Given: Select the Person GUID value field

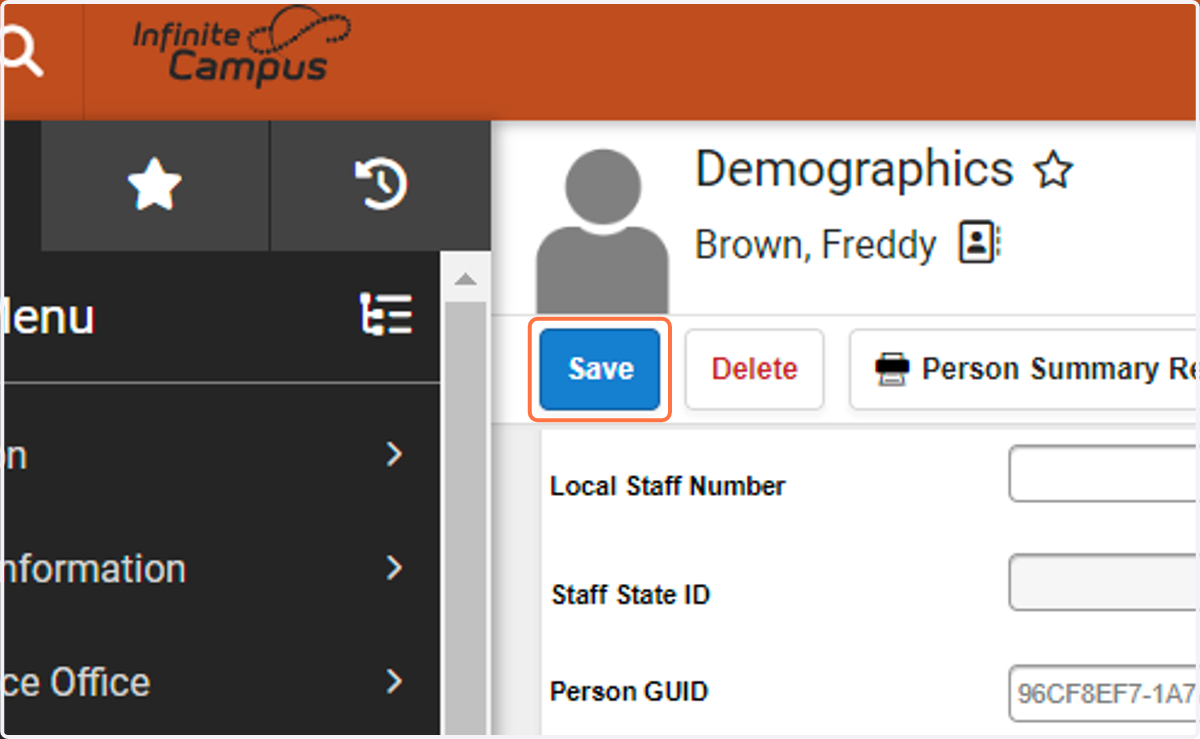Looking at the screenshot, I should [1104, 692].
